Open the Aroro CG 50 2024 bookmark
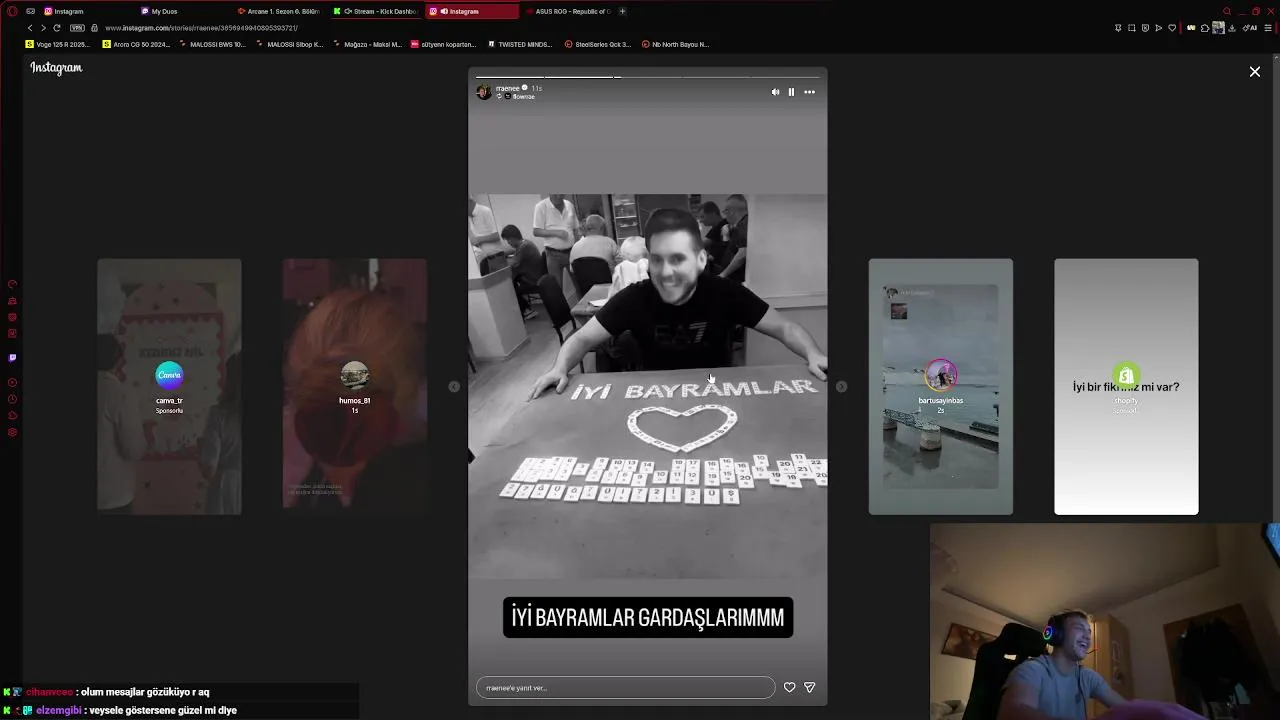This screenshot has height=720, width=1280. (x=137, y=44)
